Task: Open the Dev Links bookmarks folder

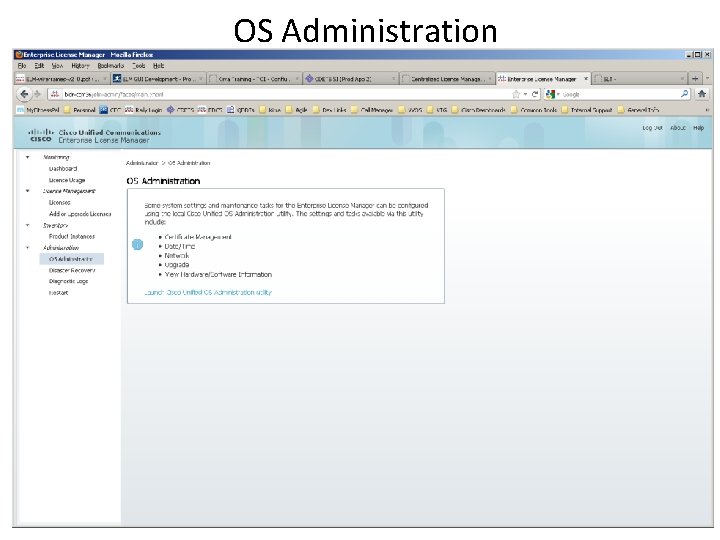Action: click(329, 110)
